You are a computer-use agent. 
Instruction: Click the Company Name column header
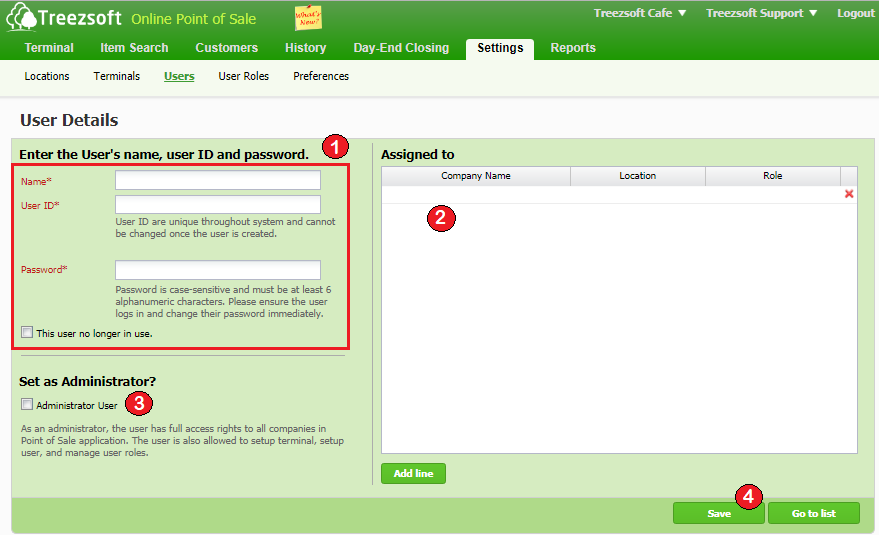pos(476,176)
